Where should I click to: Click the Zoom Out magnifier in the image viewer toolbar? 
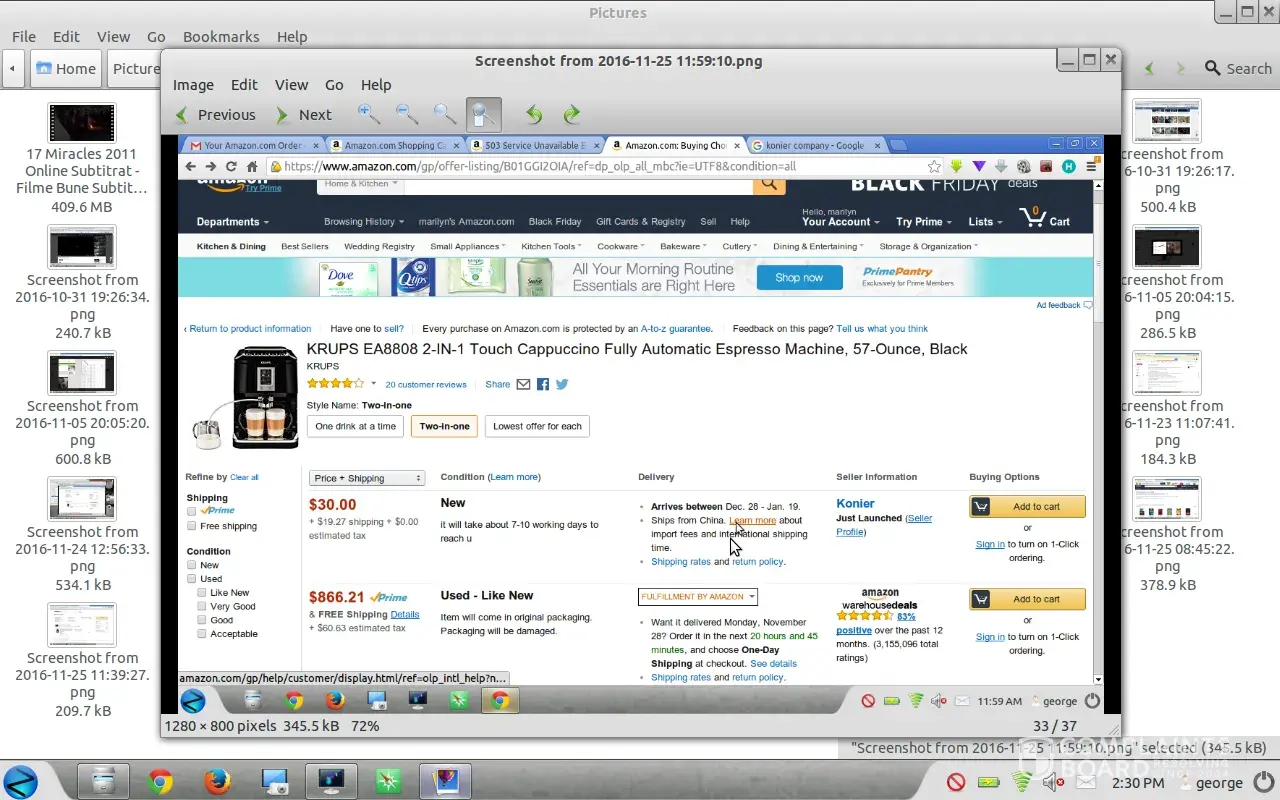[407, 115]
